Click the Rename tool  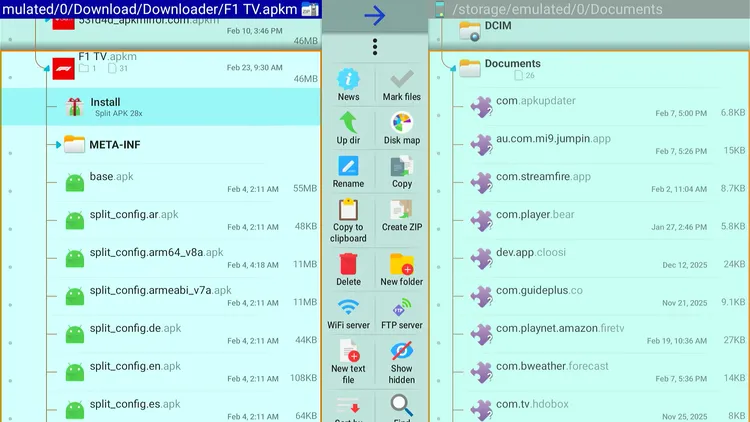[348, 172]
